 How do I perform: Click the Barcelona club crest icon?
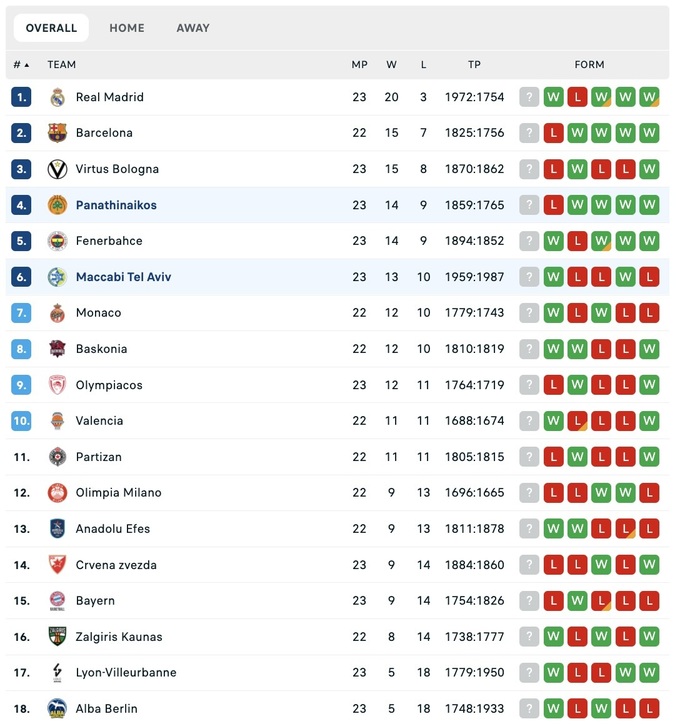coord(57,133)
